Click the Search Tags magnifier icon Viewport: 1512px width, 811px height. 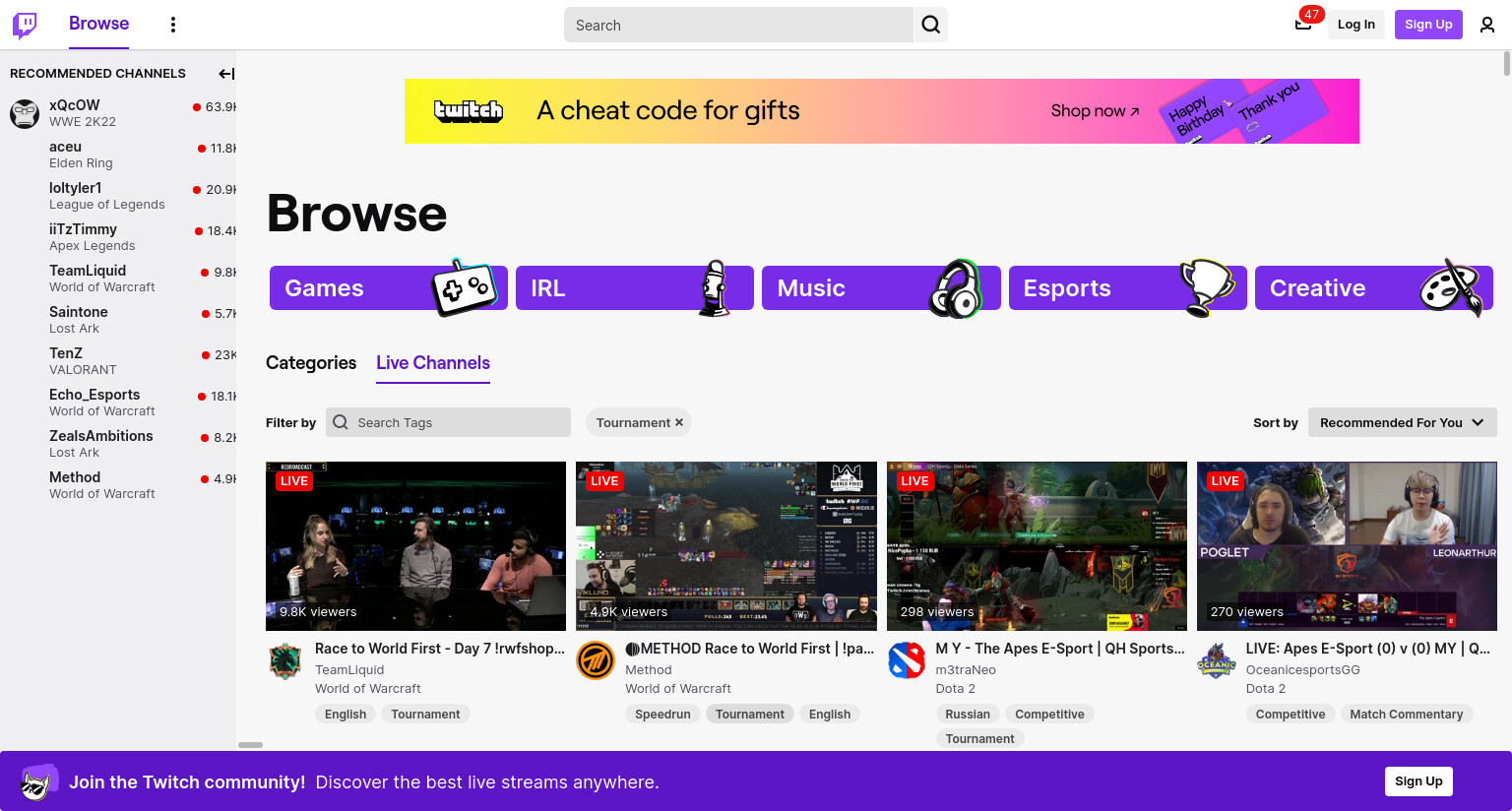[x=341, y=422]
